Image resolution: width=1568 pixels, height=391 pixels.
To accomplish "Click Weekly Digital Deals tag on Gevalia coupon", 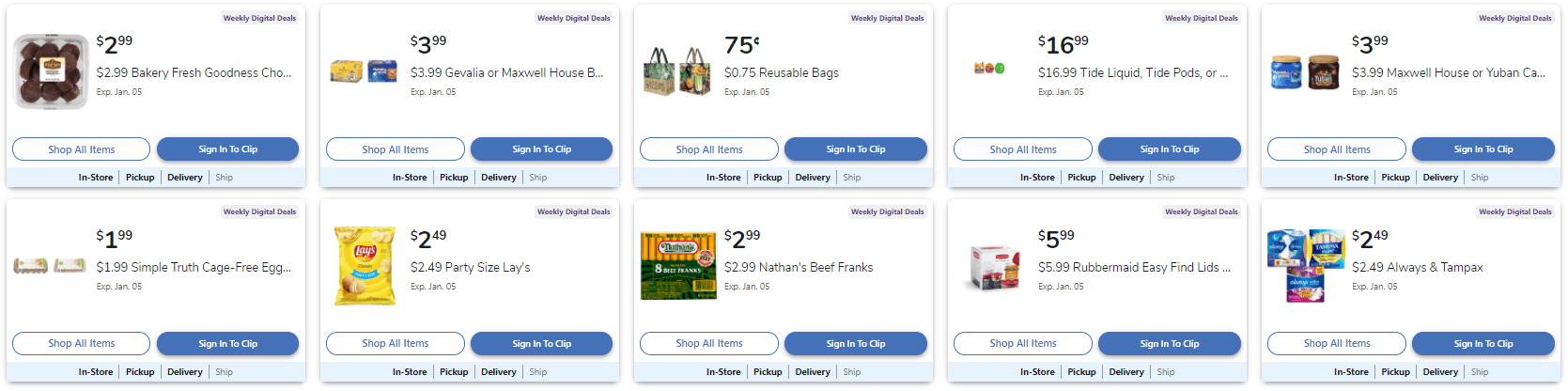I will coord(573,18).
